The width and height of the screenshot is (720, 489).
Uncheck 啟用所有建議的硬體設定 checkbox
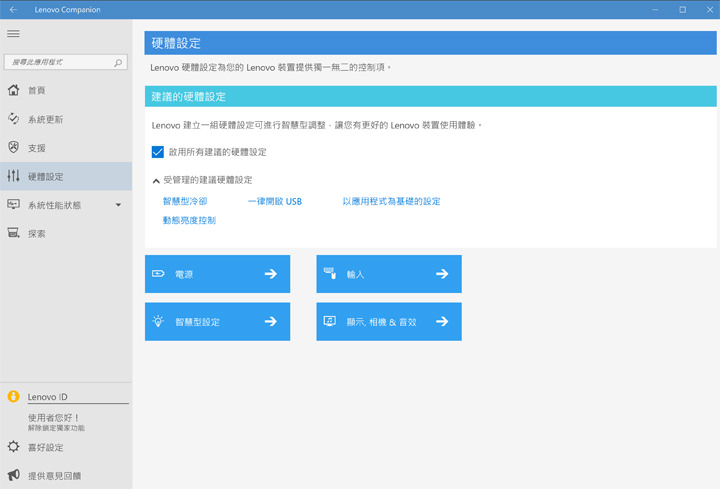(157, 152)
